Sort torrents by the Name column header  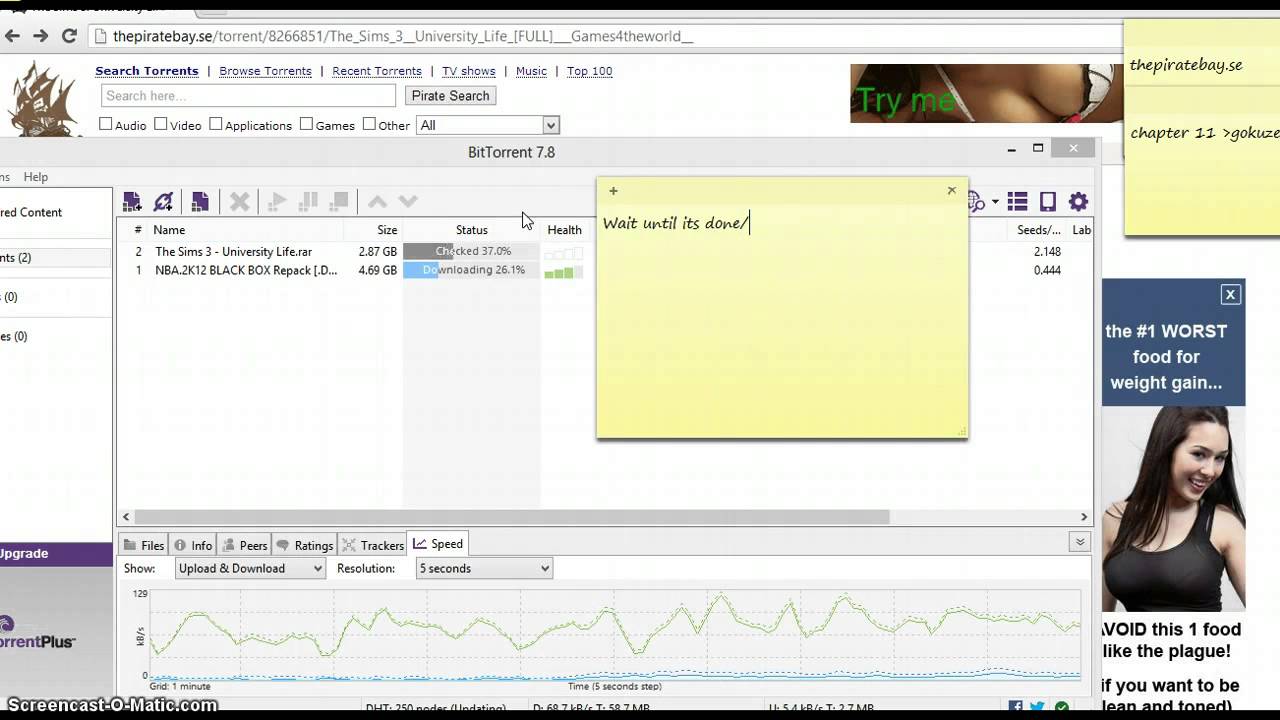pyautogui.click(x=169, y=230)
